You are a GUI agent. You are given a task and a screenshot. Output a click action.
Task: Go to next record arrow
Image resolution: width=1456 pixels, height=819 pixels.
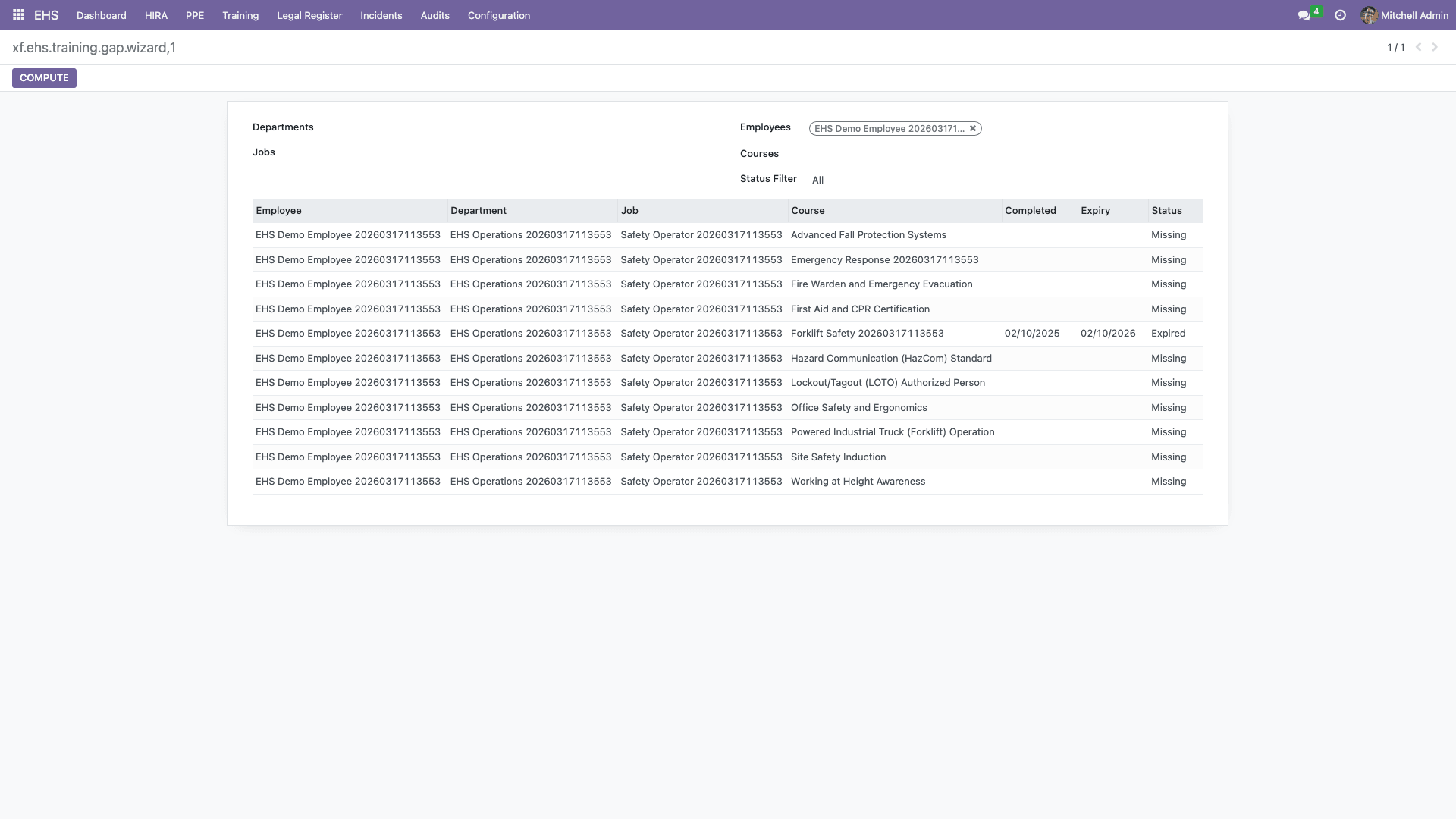(1435, 47)
